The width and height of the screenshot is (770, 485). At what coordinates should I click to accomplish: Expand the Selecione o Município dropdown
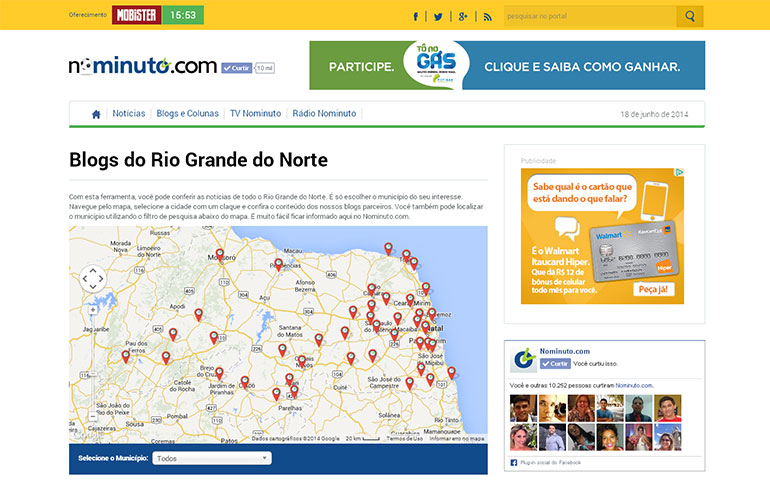(212, 458)
